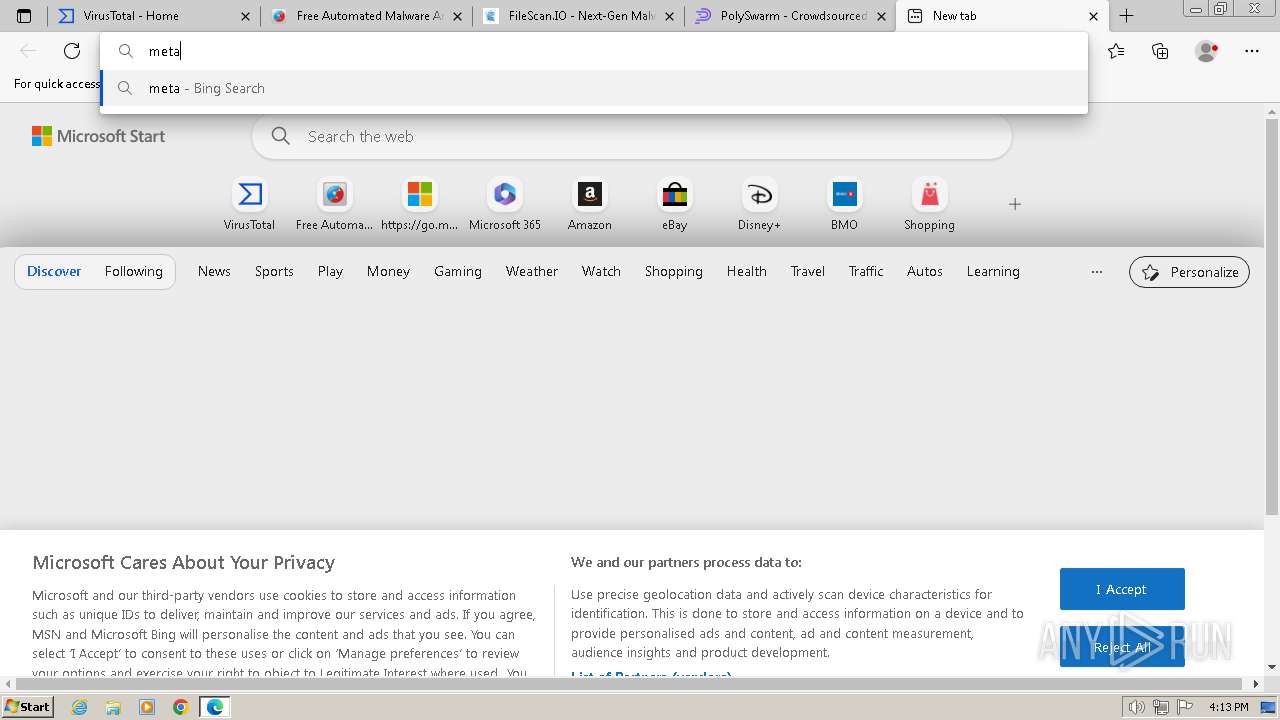
Task: Switch to the FileScan.IO tab
Action: pos(579,16)
